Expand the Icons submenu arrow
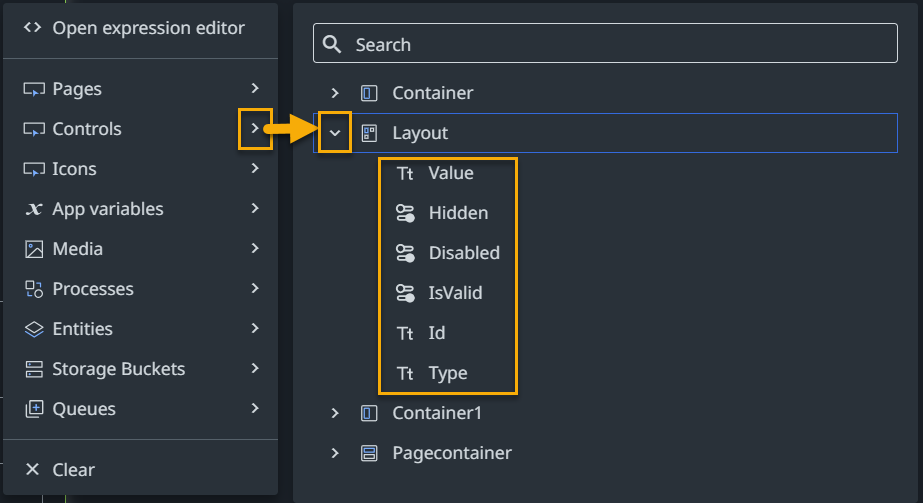Screen dimensions: 923x503 point(255,168)
